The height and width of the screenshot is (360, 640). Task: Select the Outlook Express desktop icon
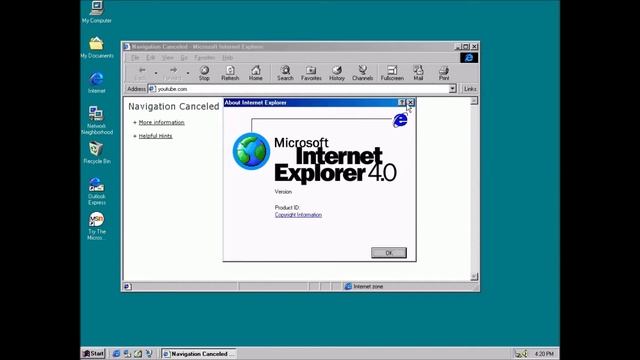[97, 191]
